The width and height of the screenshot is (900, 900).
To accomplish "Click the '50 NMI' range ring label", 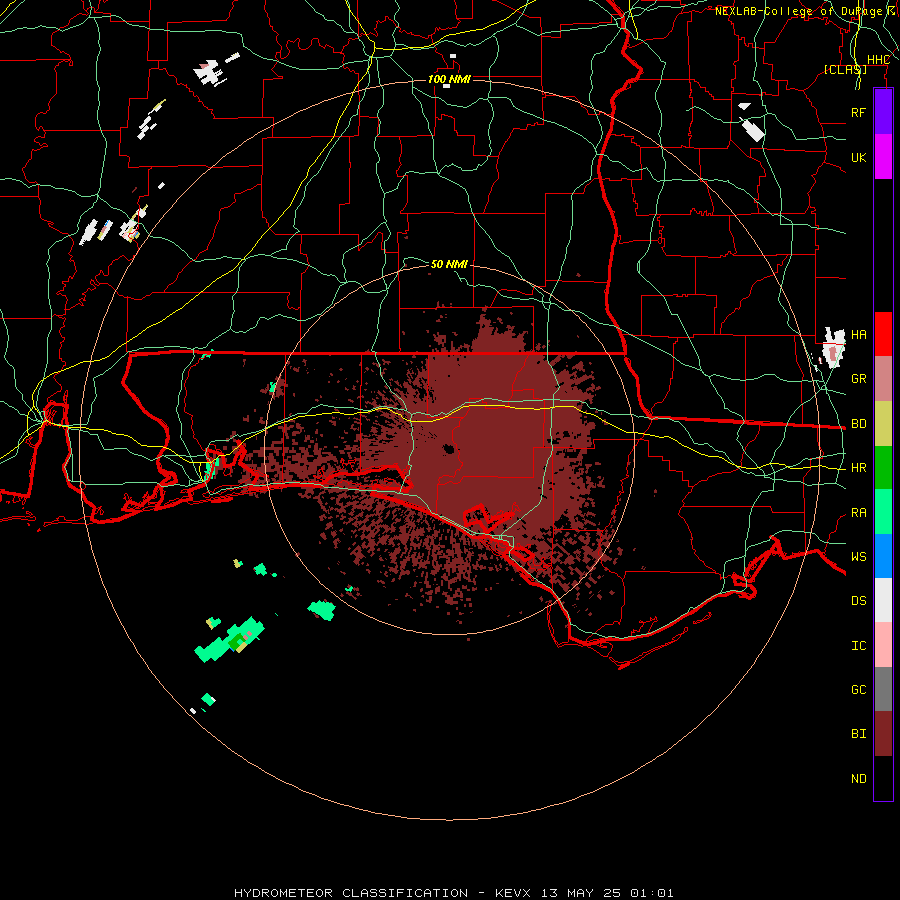I will [x=449, y=264].
